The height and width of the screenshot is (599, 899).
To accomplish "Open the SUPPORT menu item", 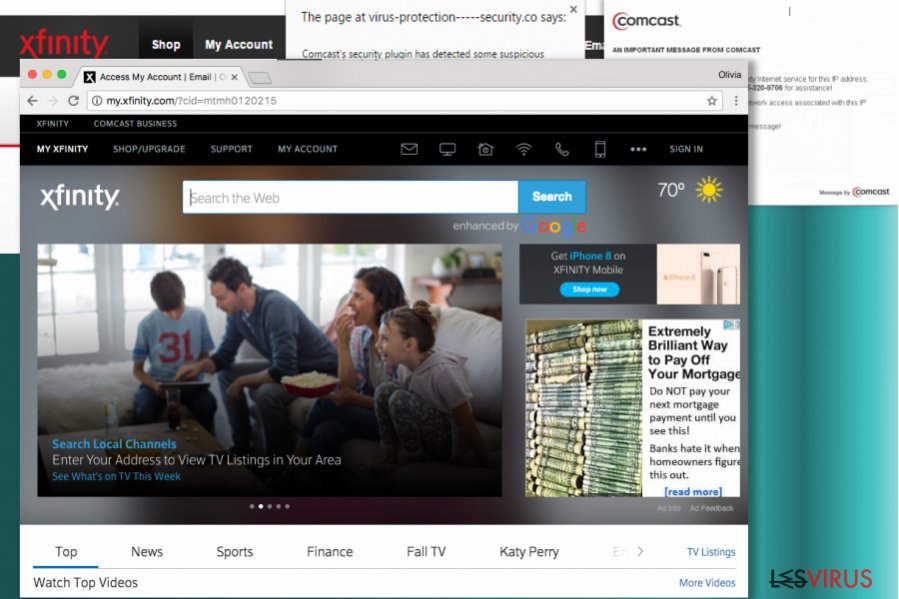I will pos(231,149).
